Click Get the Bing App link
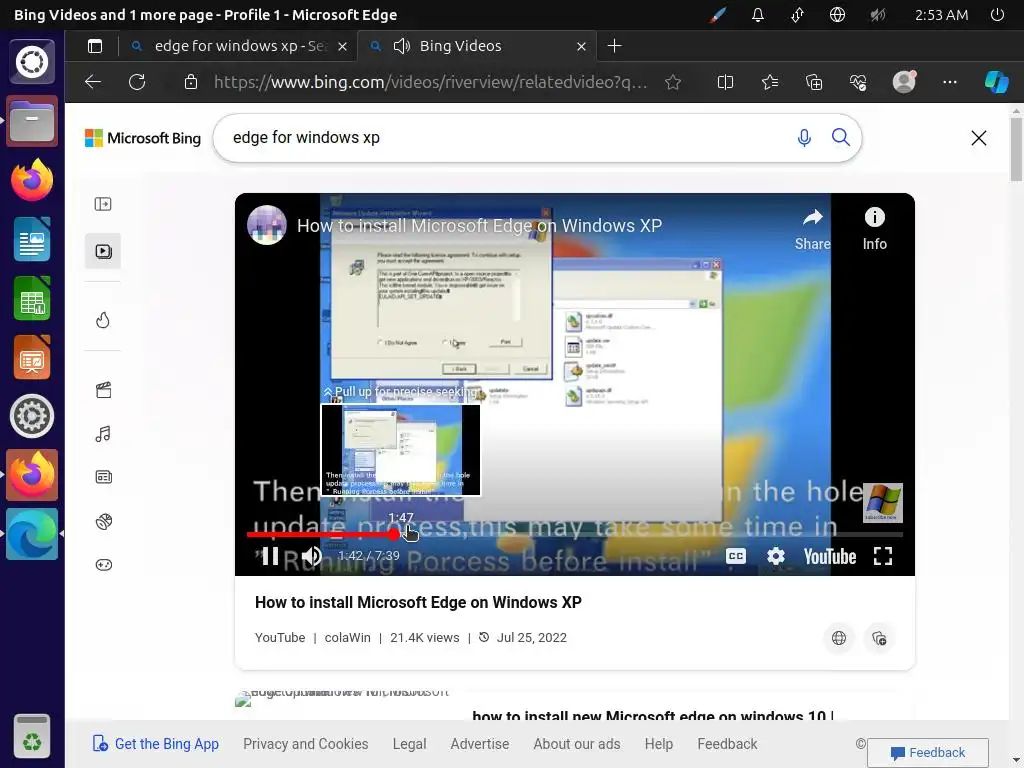The height and width of the screenshot is (768, 1024). [155, 744]
